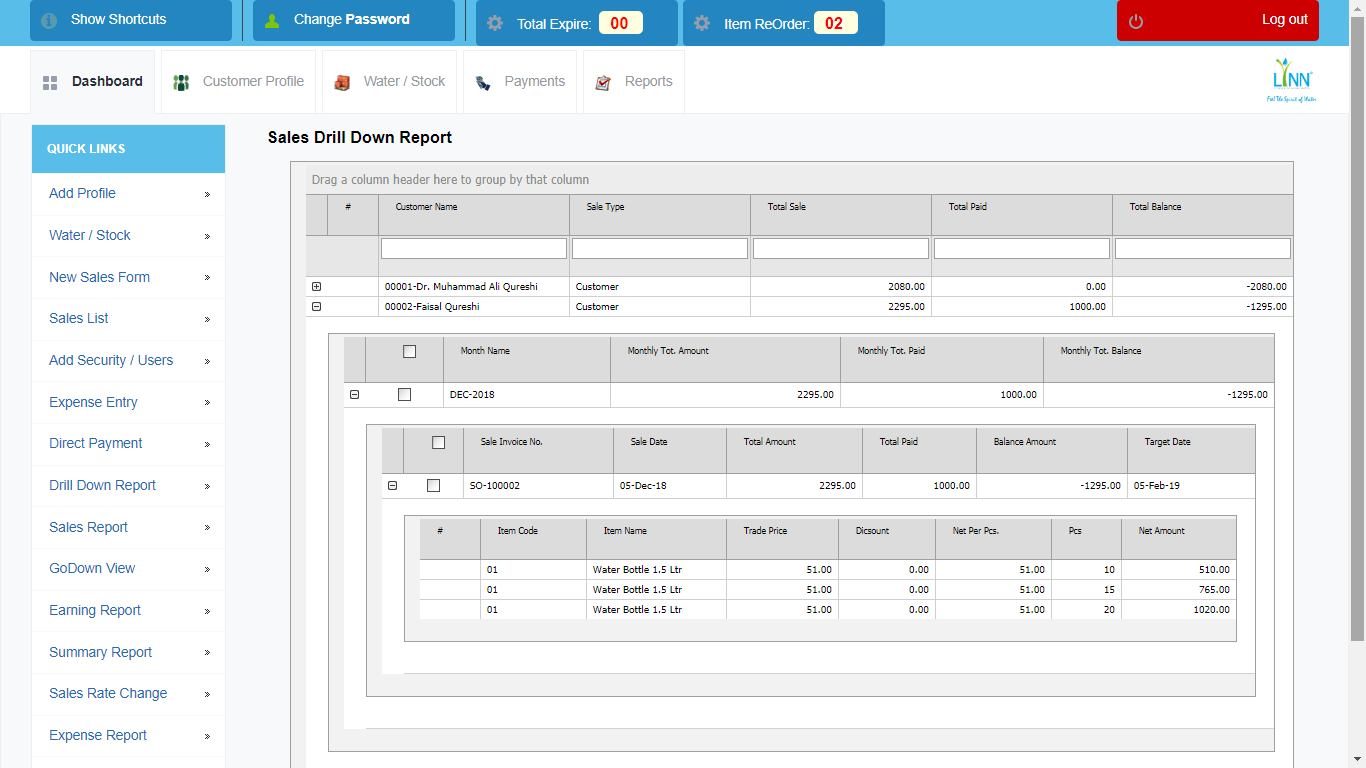Click the gear icon next to Total Expire
The height and width of the screenshot is (768, 1366).
coord(495,22)
